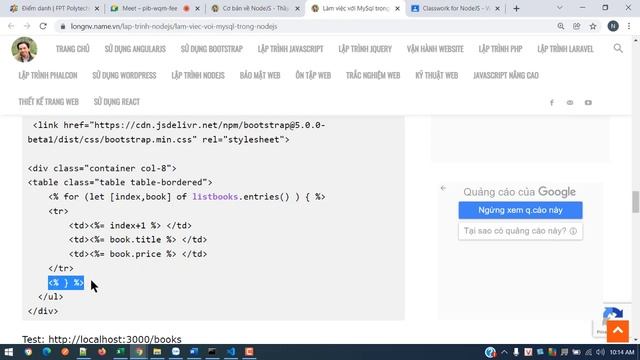Open Bảo Mật Web menu
The height and width of the screenshot is (360, 640).
(x=260, y=76)
